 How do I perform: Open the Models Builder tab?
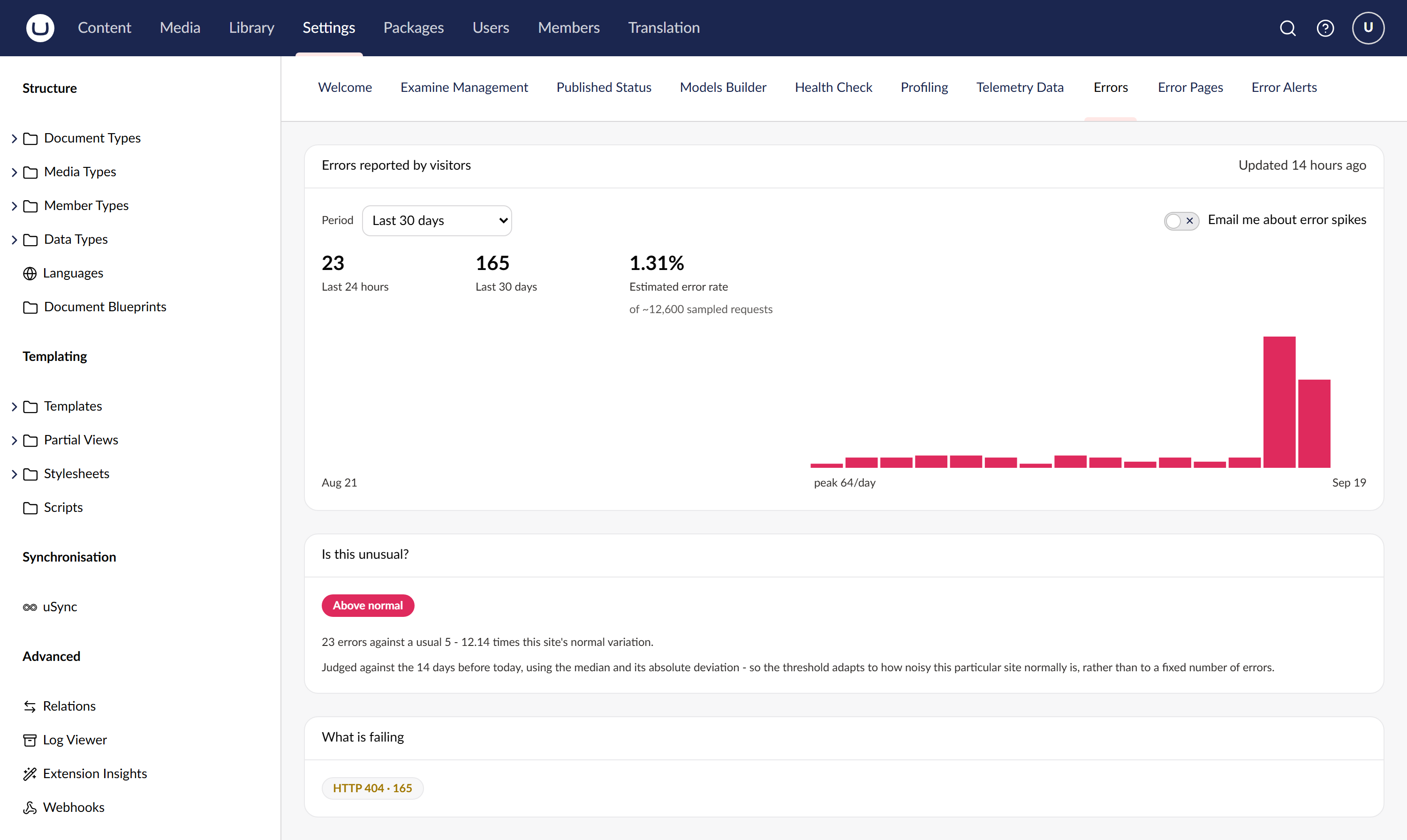[723, 88]
